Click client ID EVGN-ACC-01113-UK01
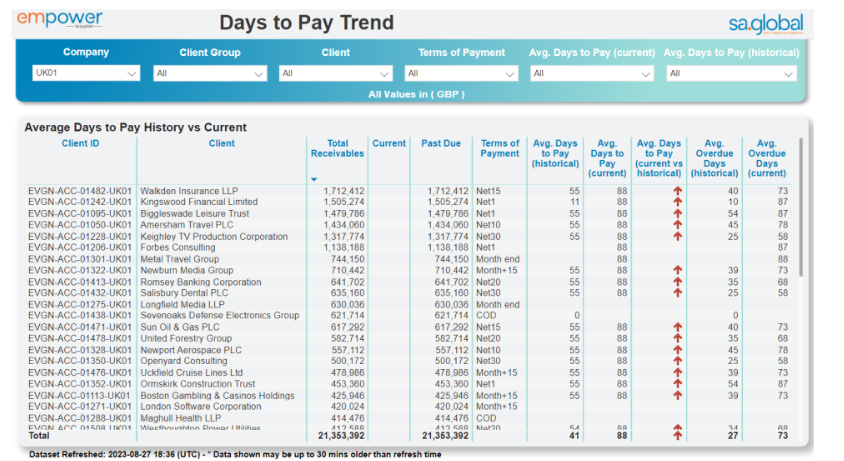The image size is (844, 461). coord(80,395)
